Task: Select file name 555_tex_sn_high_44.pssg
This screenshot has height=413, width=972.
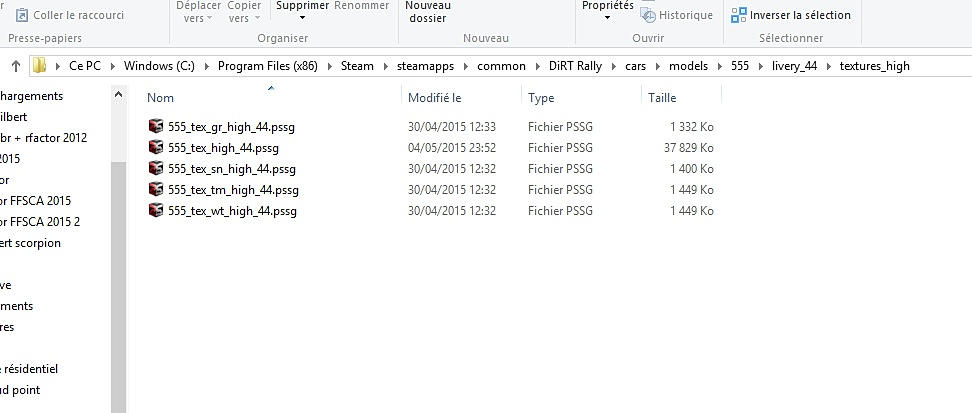Action: click(x=232, y=169)
